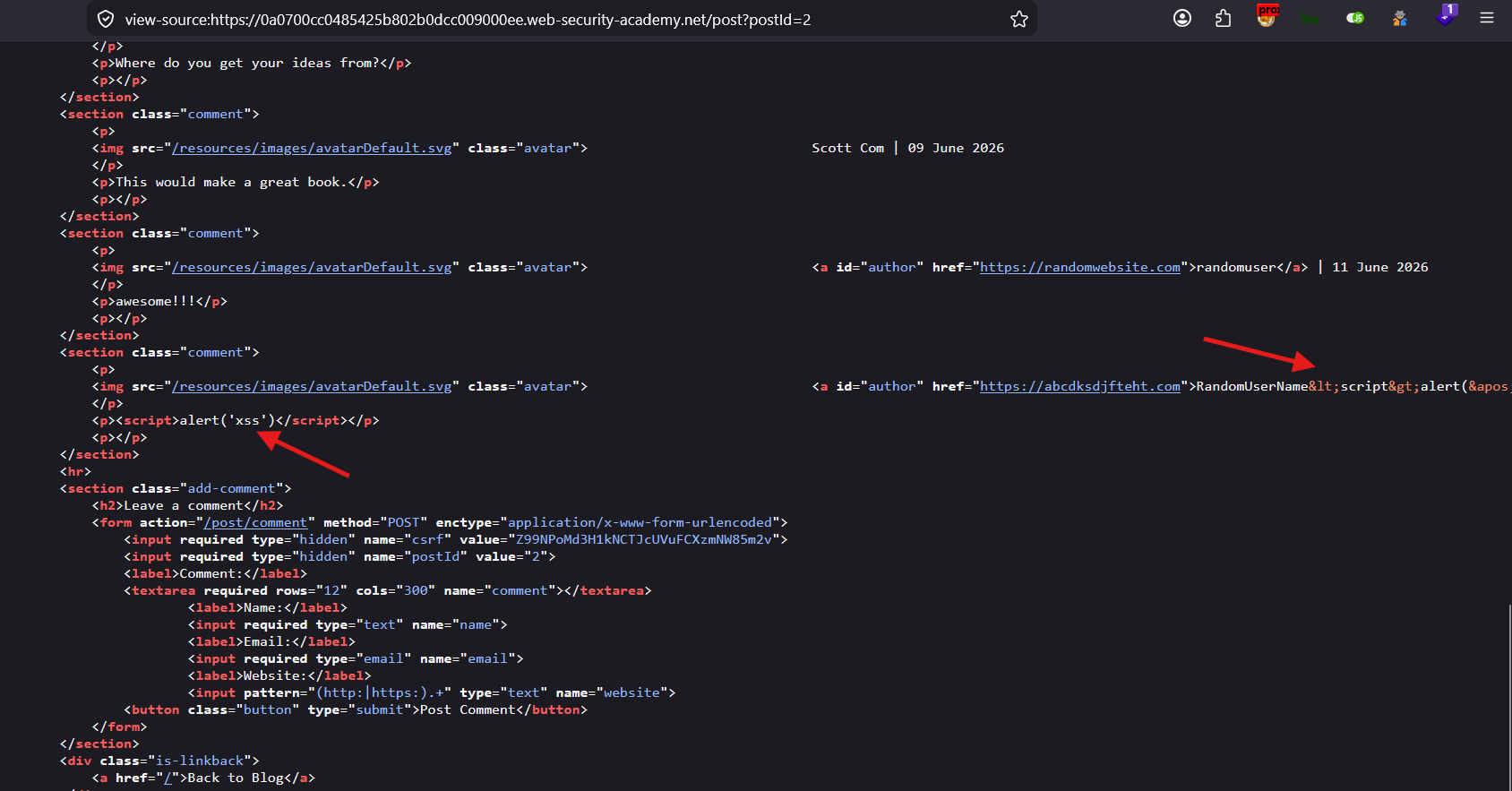1512x791 pixels.
Task: Follow the https://abcdksdjfteht.com link
Action: (1080, 386)
